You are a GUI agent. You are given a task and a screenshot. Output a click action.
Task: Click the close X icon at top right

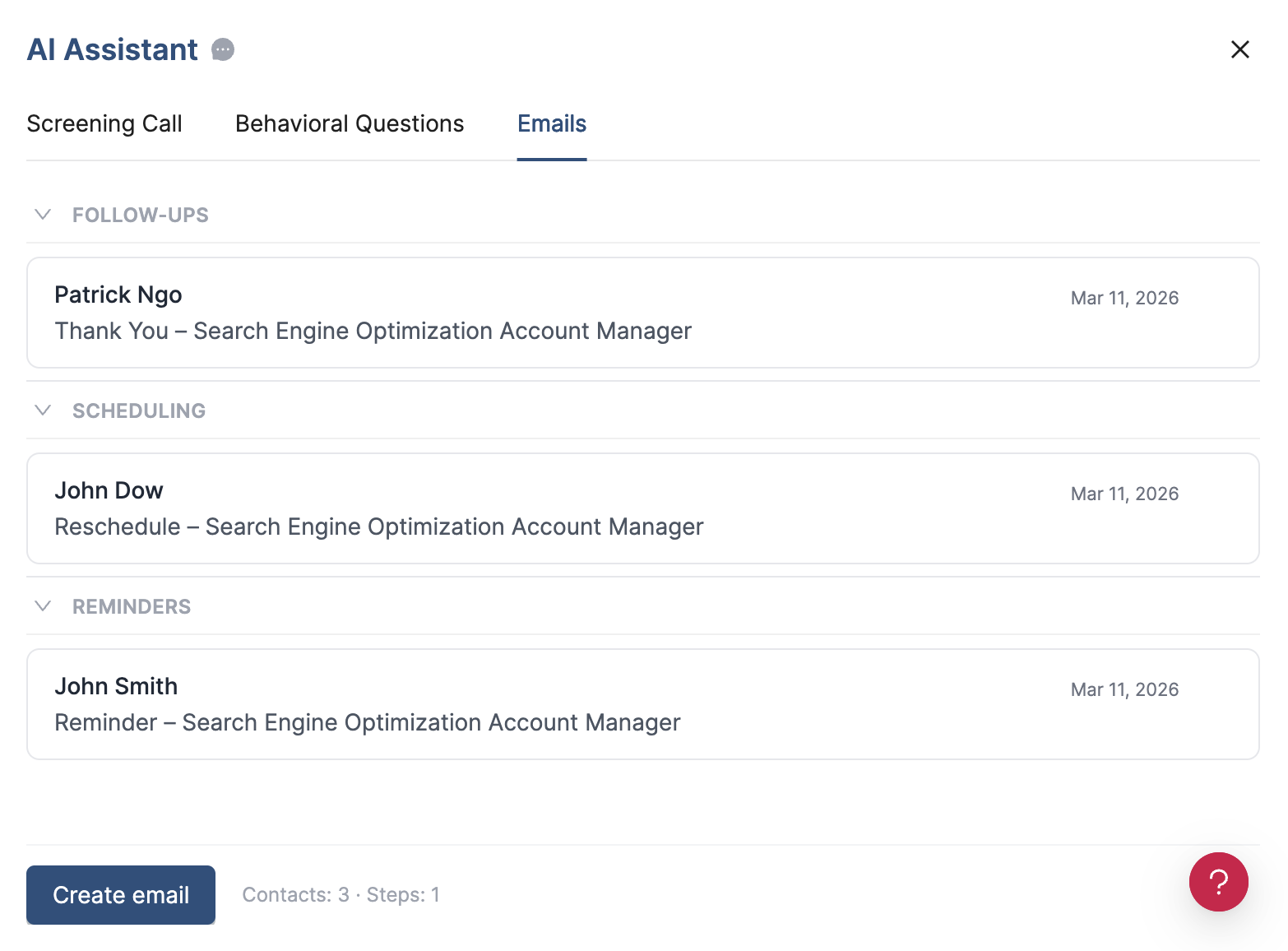(1240, 49)
